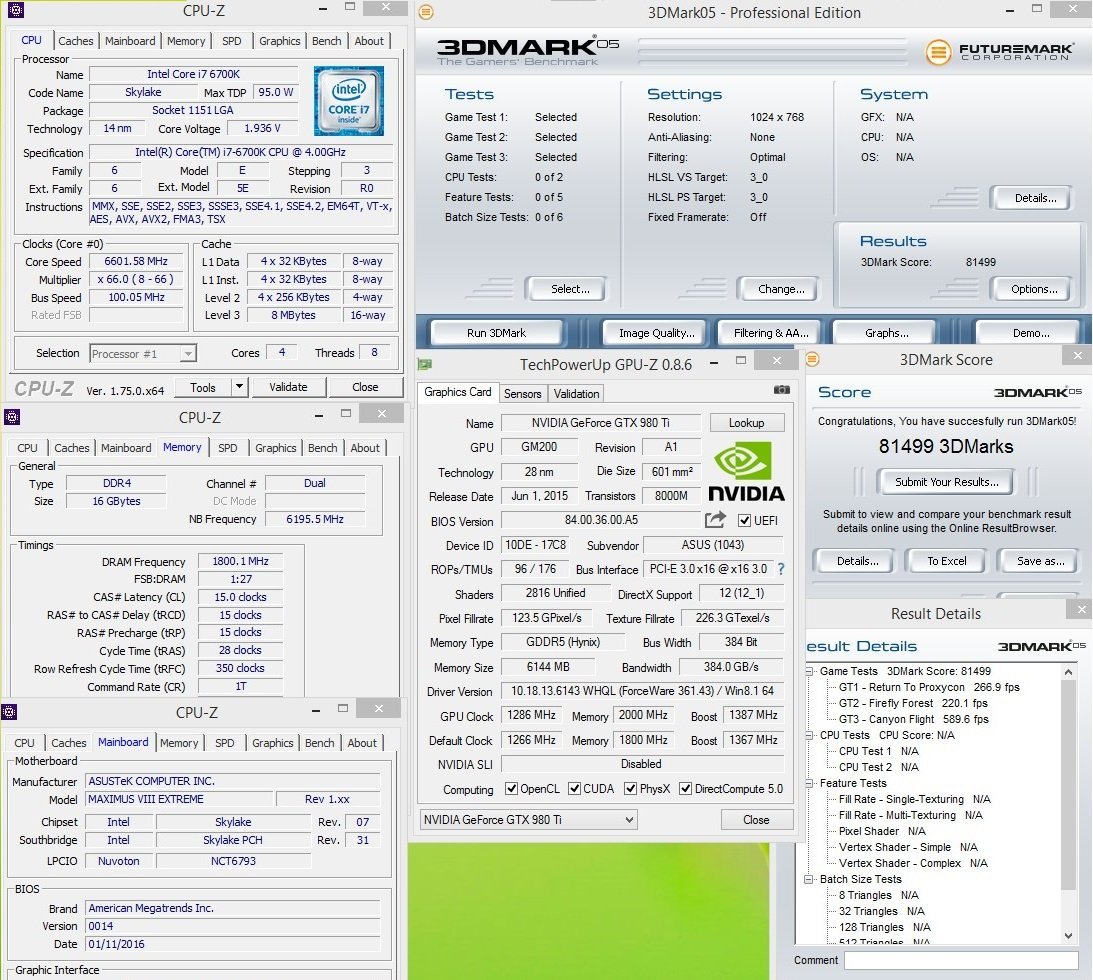Image resolution: width=1093 pixels, height=980 pixels.
Task: Click the Details button in 3DMark Score window
Action: click(x=857, y=560)
